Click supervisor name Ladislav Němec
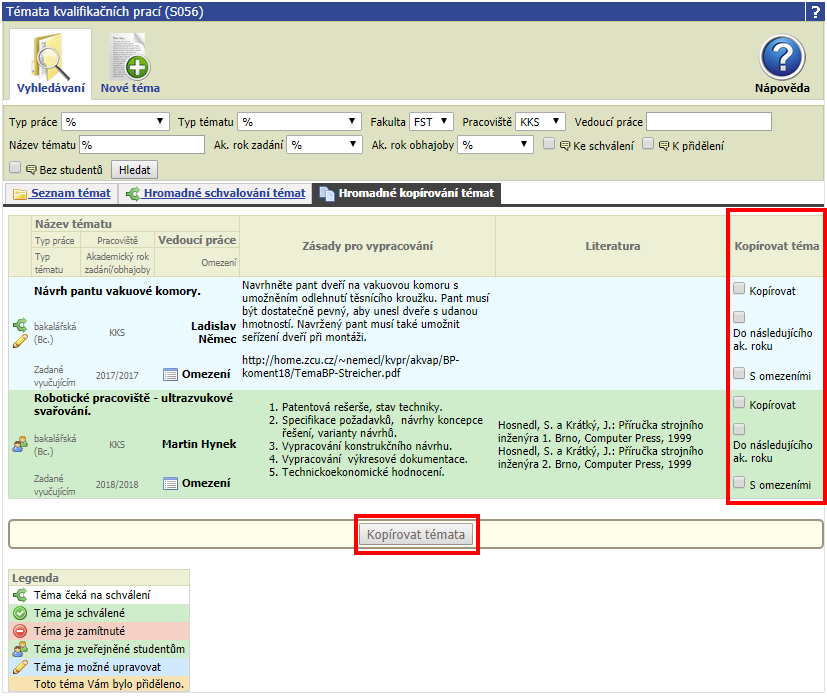The height and width of the screenshot is (696, 827). [x=214, y=333]
